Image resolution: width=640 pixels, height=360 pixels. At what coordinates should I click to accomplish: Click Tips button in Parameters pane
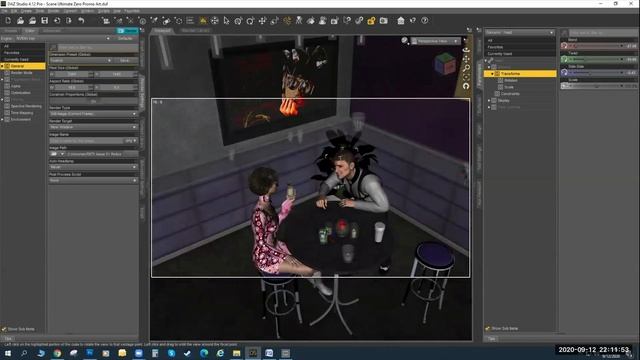[491, 339]
